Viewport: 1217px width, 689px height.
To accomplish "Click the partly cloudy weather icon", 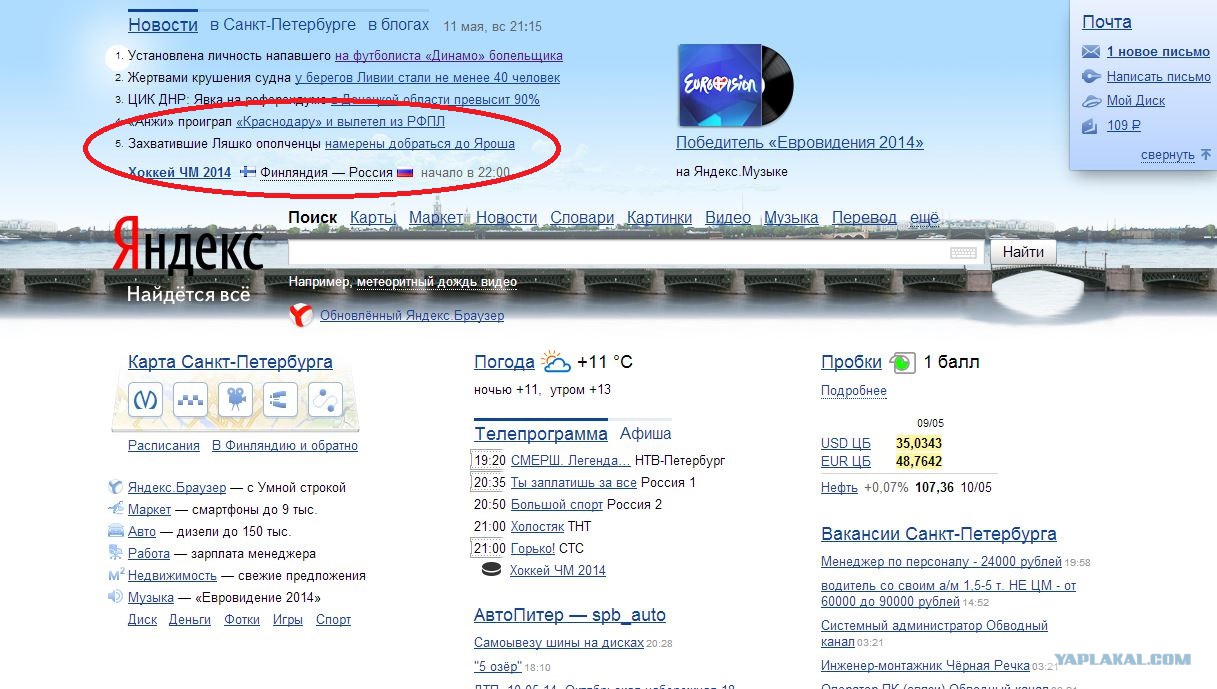I will 555,362.
